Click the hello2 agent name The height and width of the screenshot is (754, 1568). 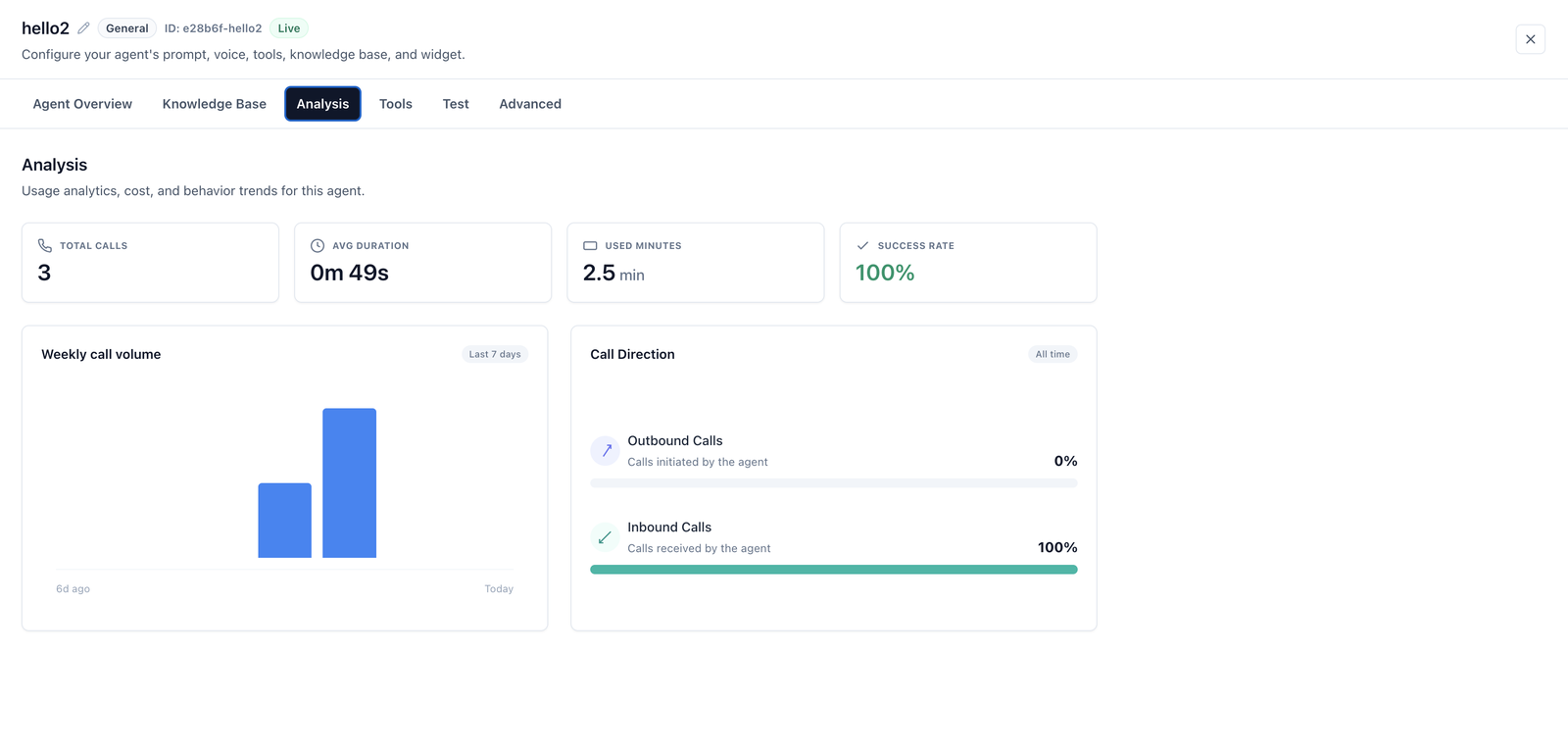coord(45,28)
